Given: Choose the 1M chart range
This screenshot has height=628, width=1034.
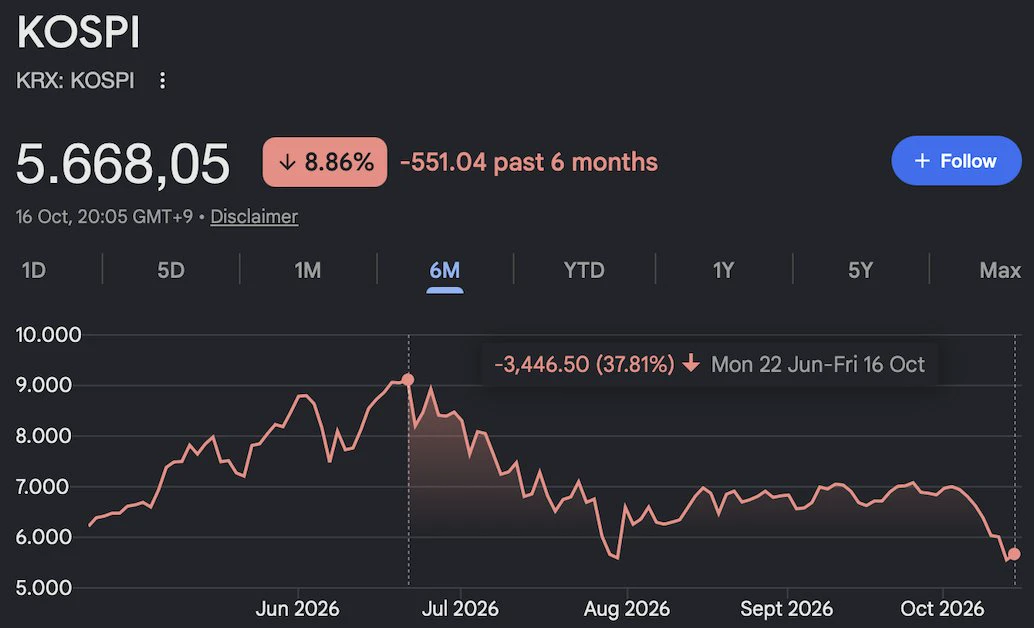Looking at the screenshot, I should (307, 270).
